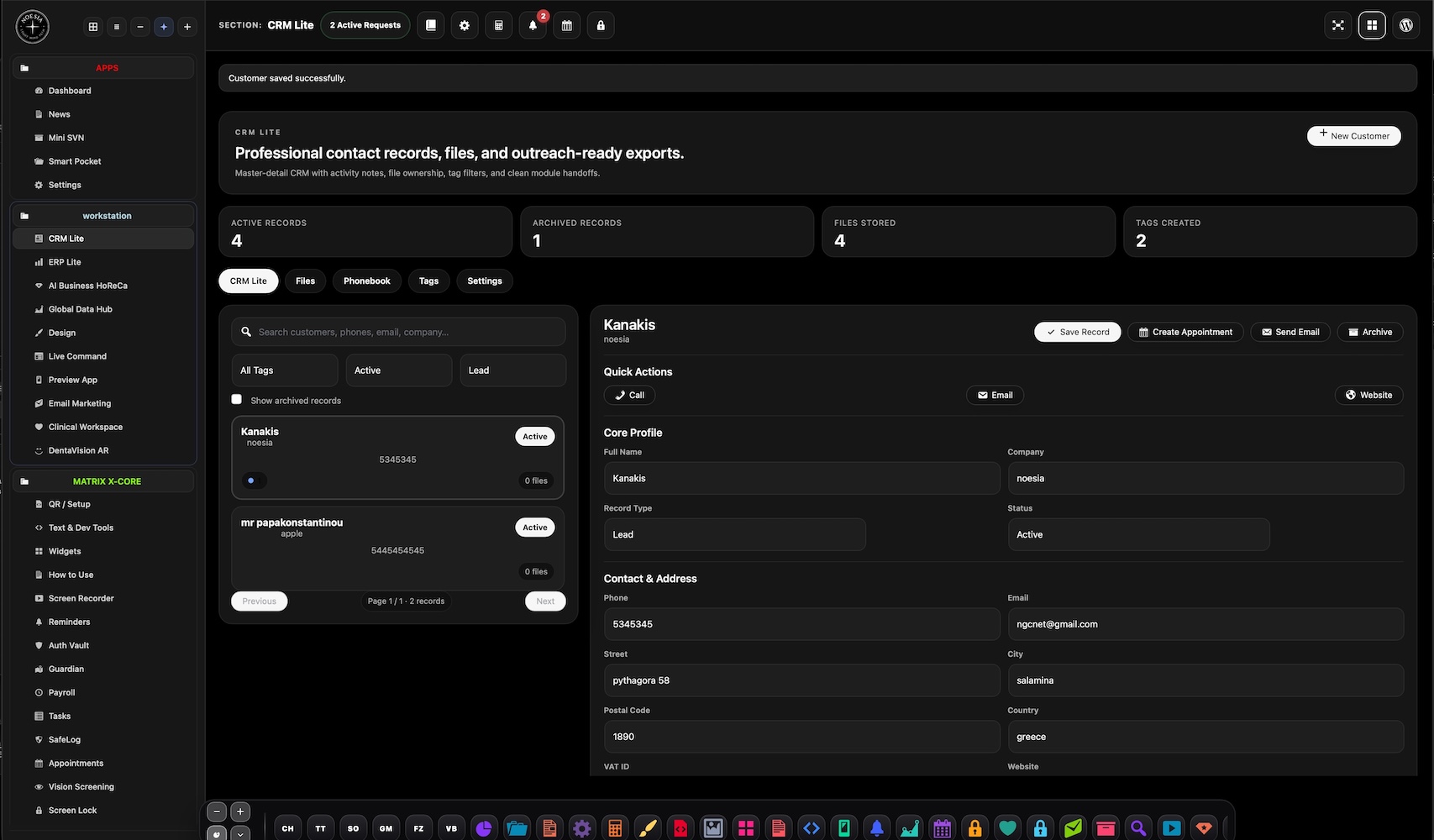
Task: Select the mr papakonstantinou customer card
Action: click(x=398, y=548)
